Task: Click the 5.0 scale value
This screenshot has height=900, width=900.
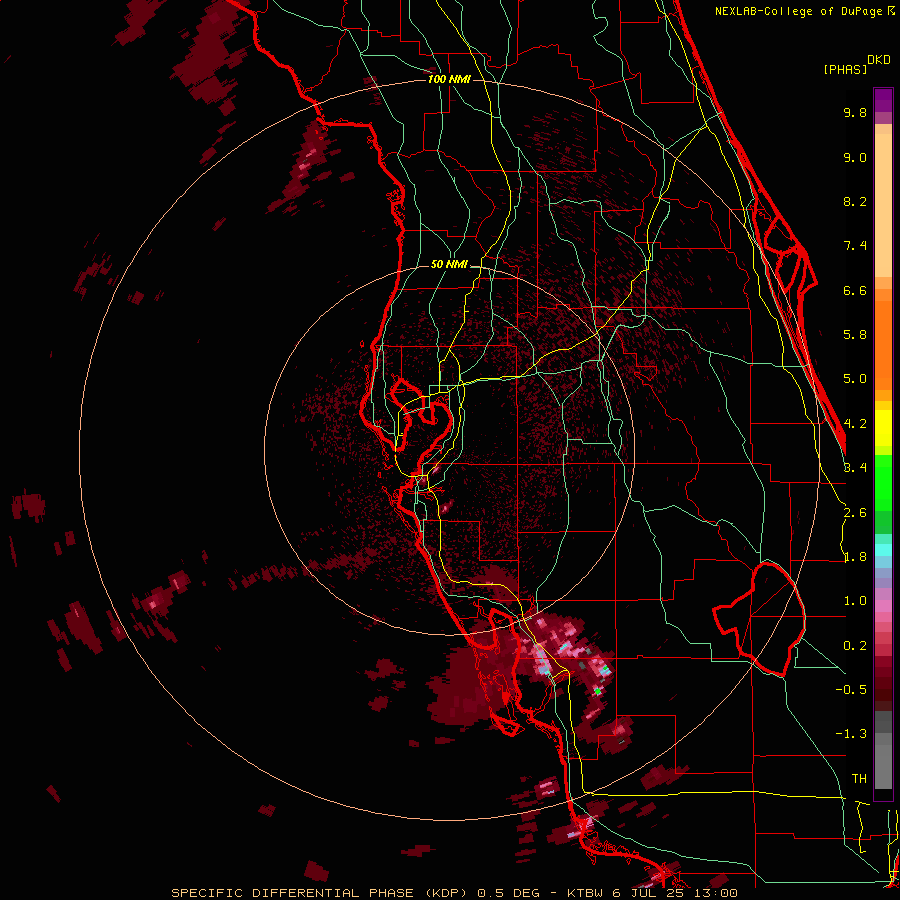Action: [855, 379]
